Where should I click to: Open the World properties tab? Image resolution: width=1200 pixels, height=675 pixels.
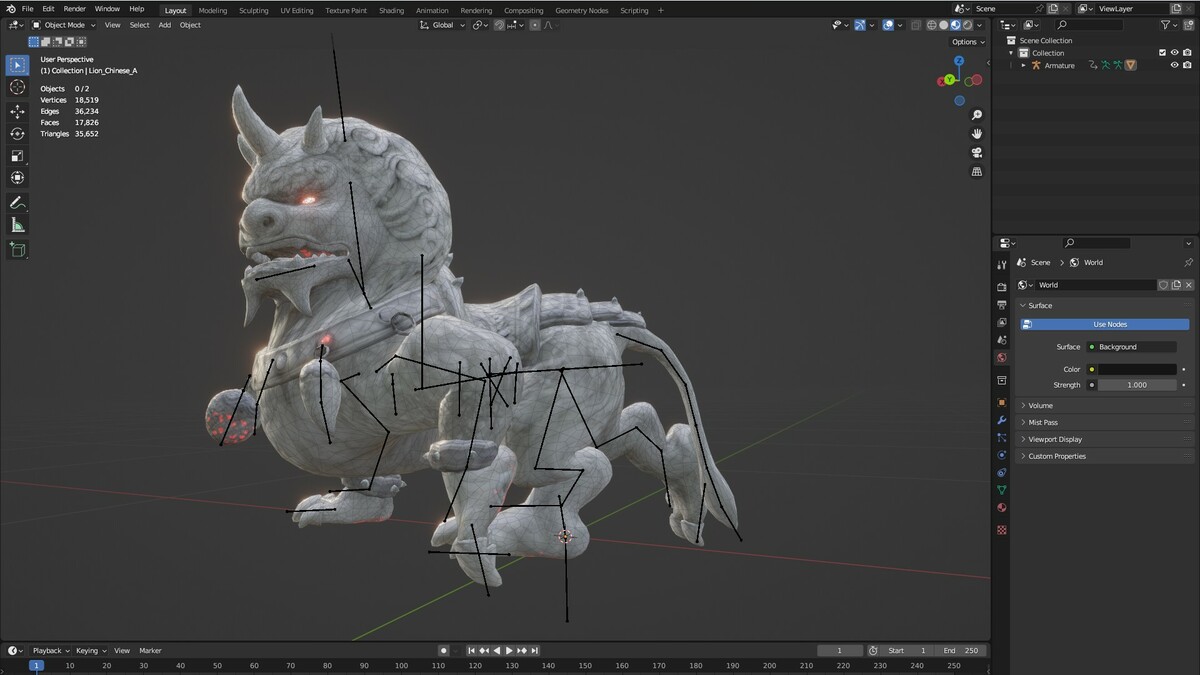point(1002,358)
